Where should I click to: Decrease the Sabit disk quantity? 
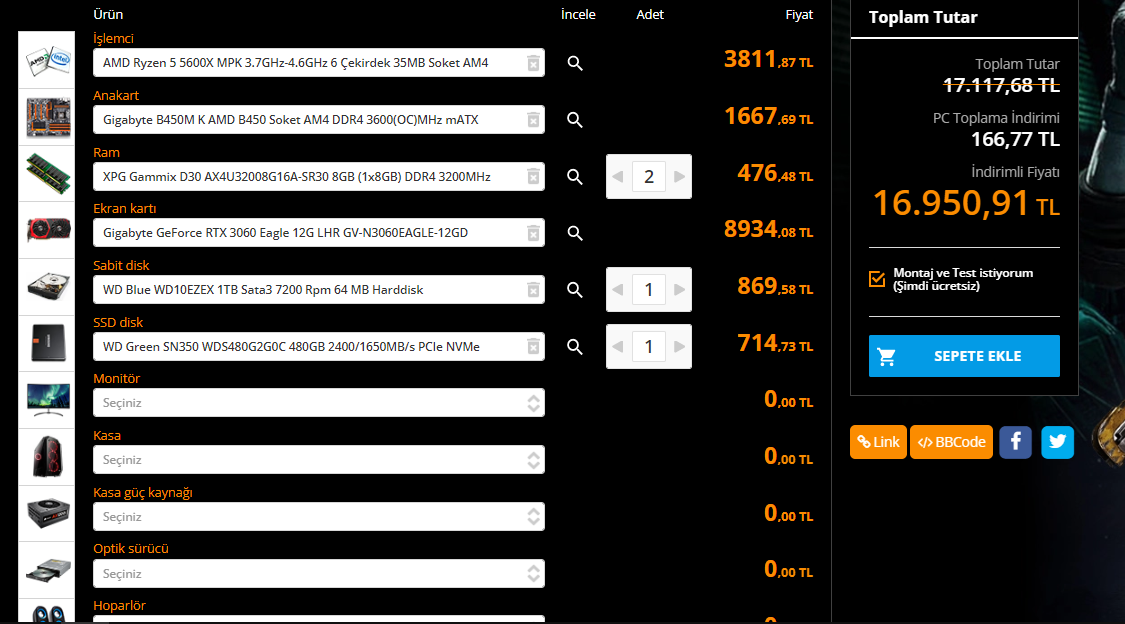(618, 290)
